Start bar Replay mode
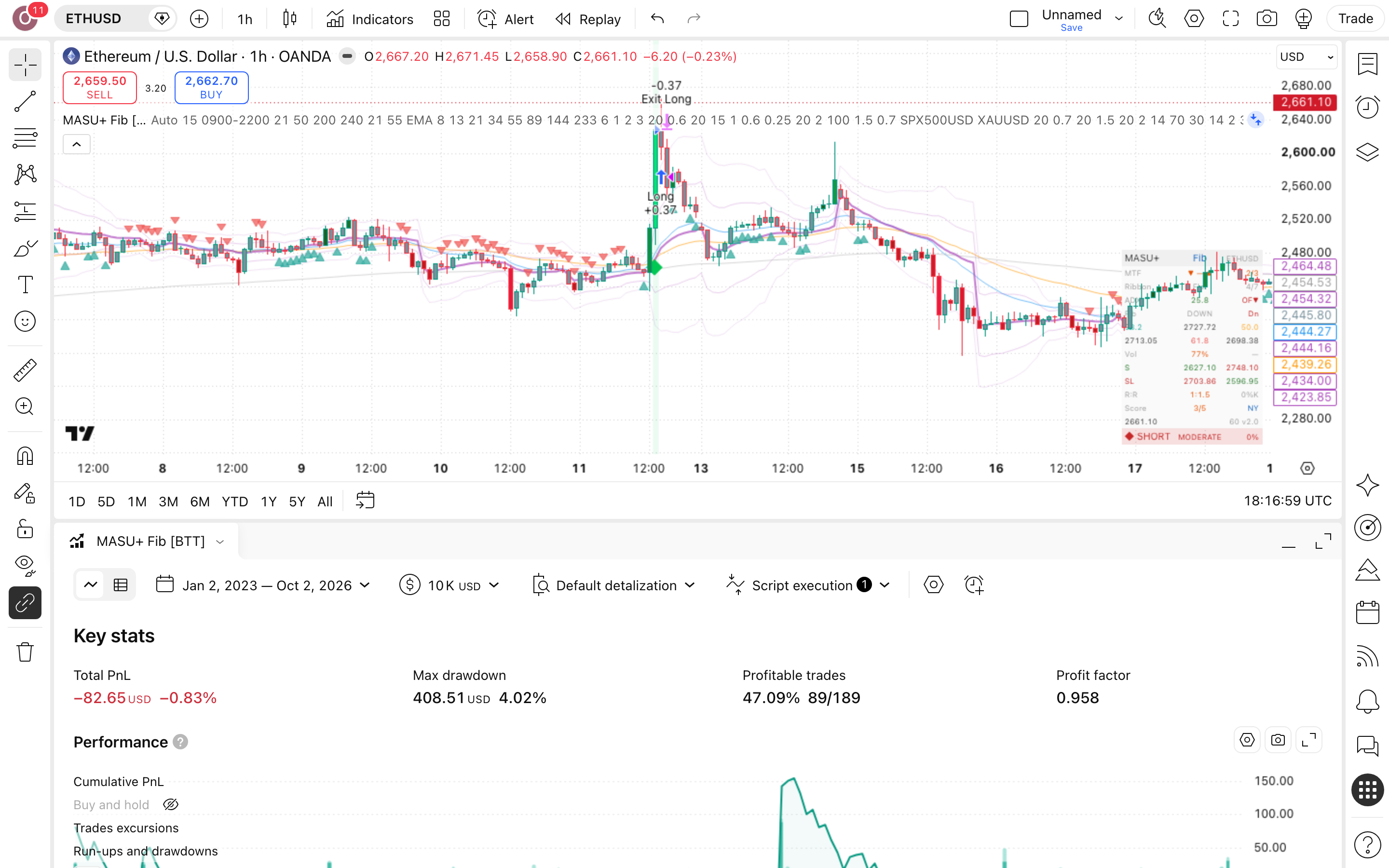This screenshot has width=1389, height=868. pyautogui.click(x=588, y=19)
